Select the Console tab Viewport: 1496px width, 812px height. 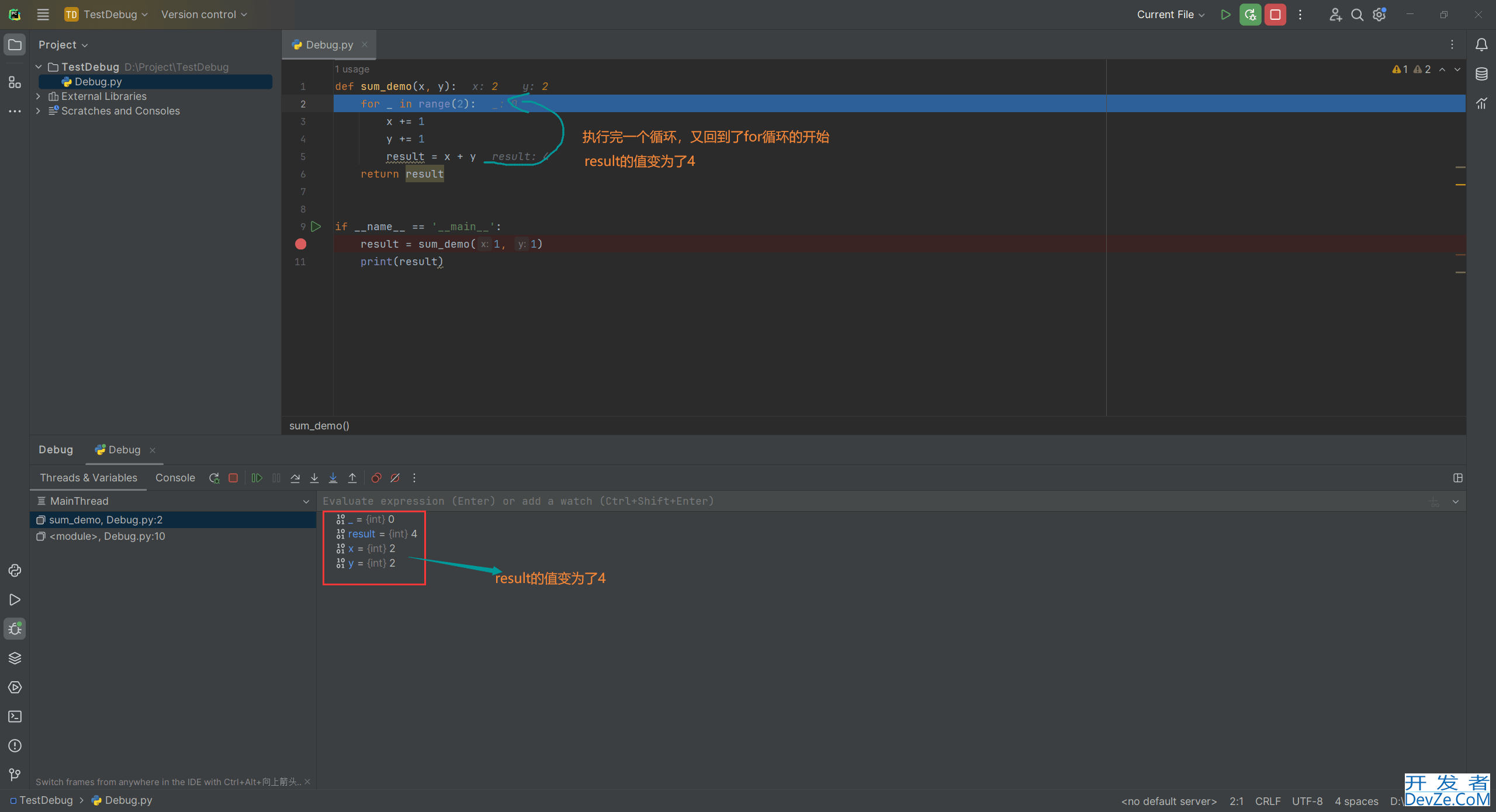[x=175, y=477]
